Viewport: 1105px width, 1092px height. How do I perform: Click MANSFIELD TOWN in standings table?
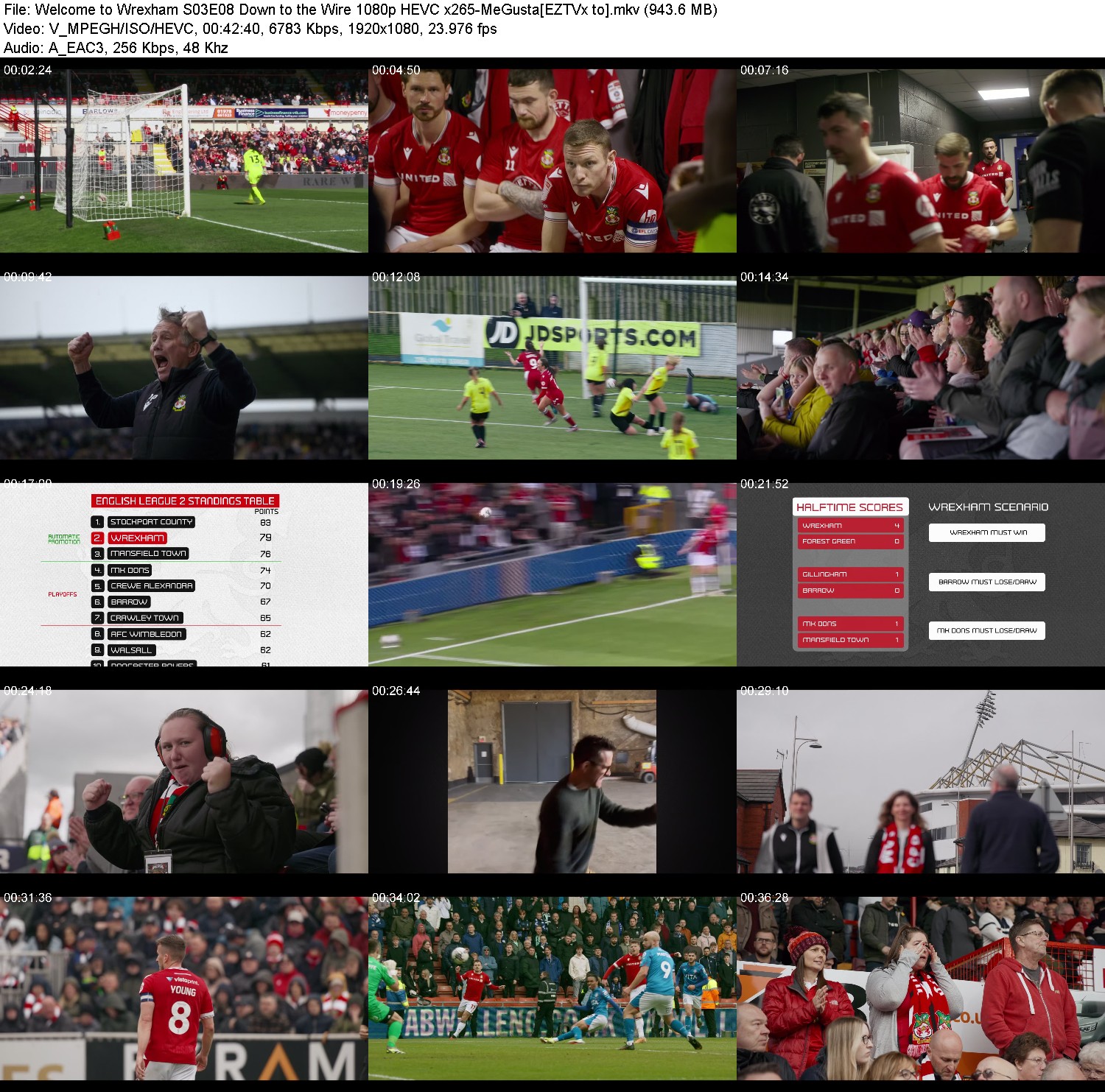(148, 554)
